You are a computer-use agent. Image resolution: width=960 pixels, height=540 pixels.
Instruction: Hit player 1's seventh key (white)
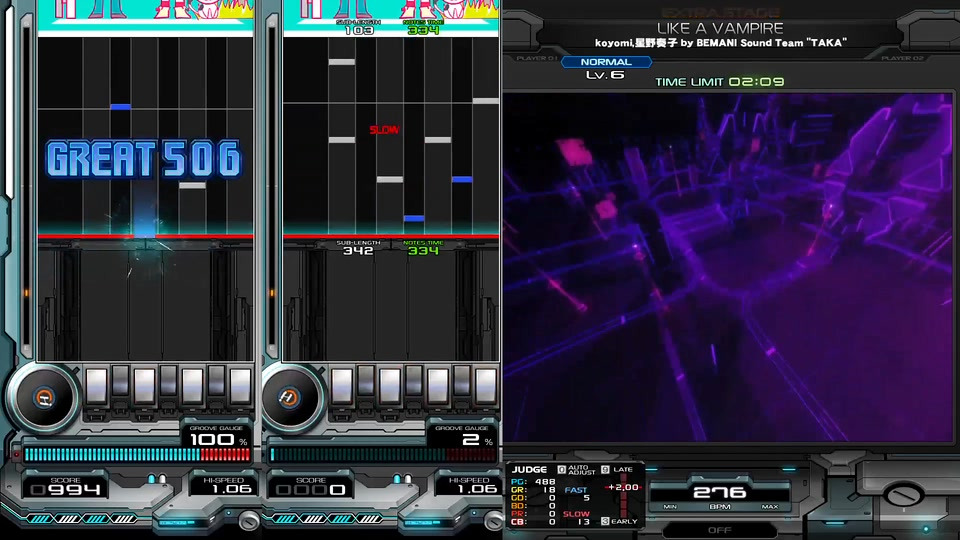tap(240, 386)
